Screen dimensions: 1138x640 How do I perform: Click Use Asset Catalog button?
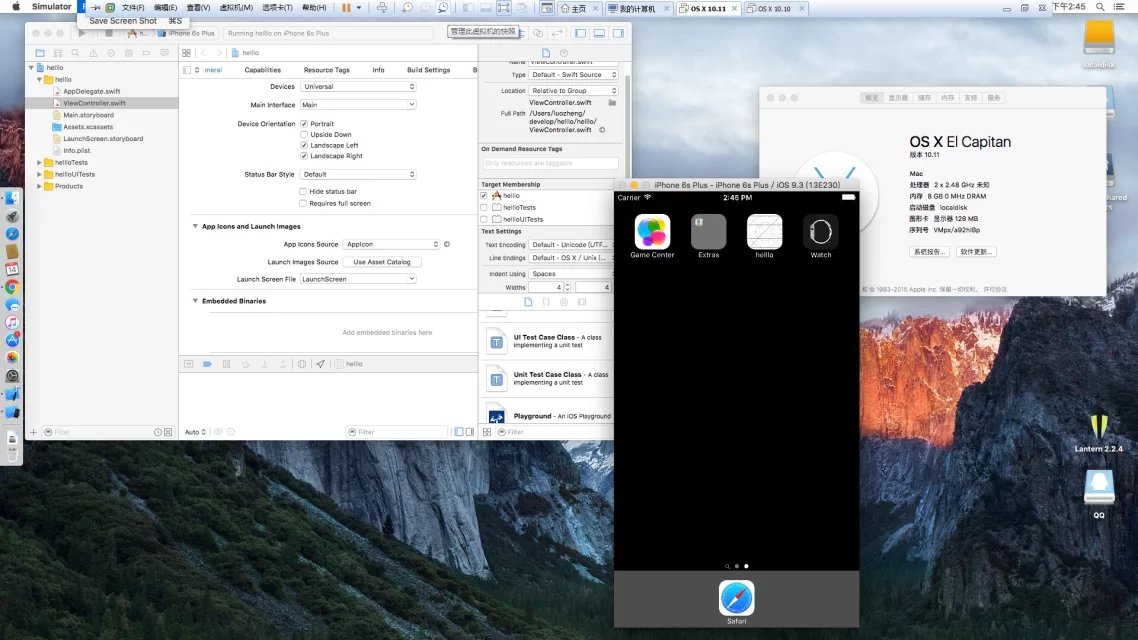pos(382,262)
